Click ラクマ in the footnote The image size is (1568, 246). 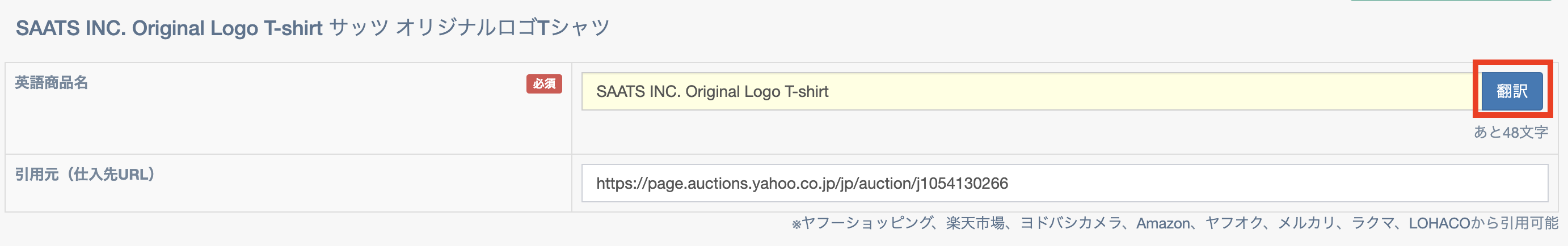point(1373,223)
